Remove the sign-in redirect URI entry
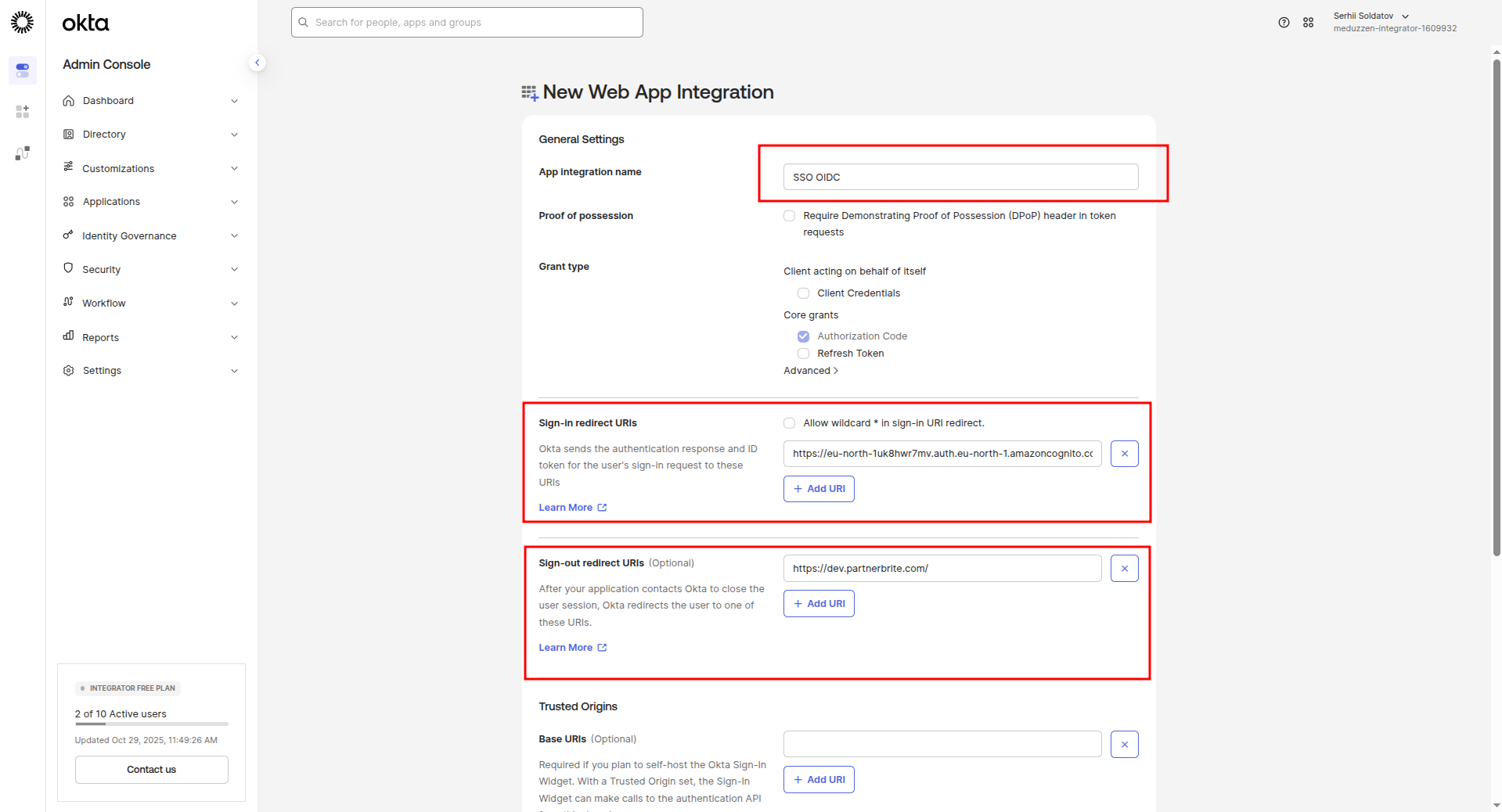This screenshot has width=1502, height=812. click(x=1124, y=454)
